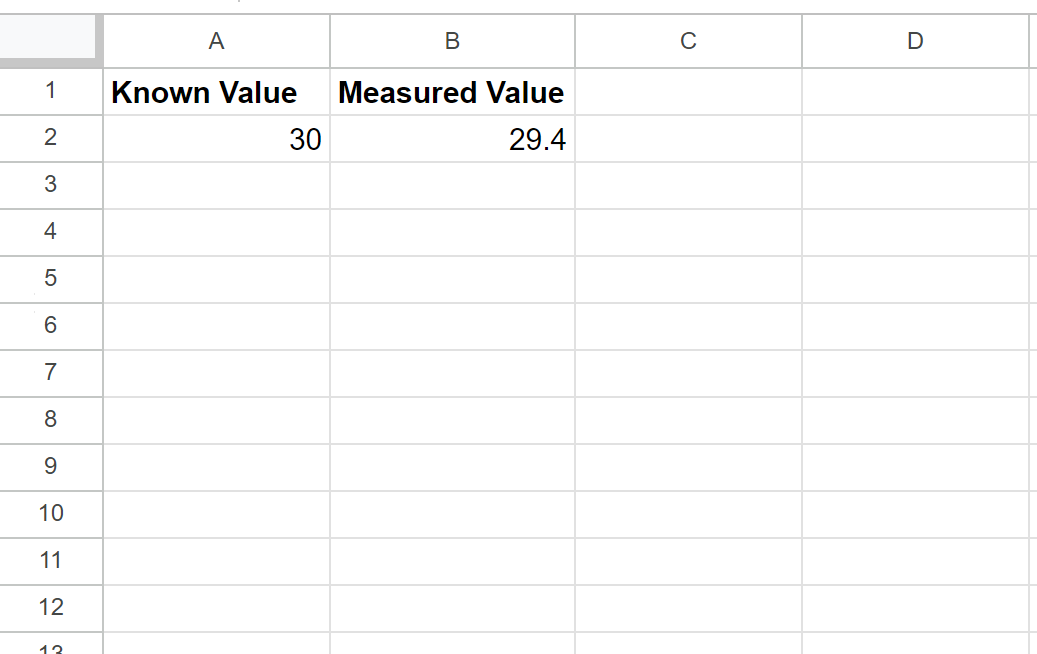Click empty cell A5 under Known Value
The height and width of the screenshot is (654, 1037).
click(x=216, y=279)
